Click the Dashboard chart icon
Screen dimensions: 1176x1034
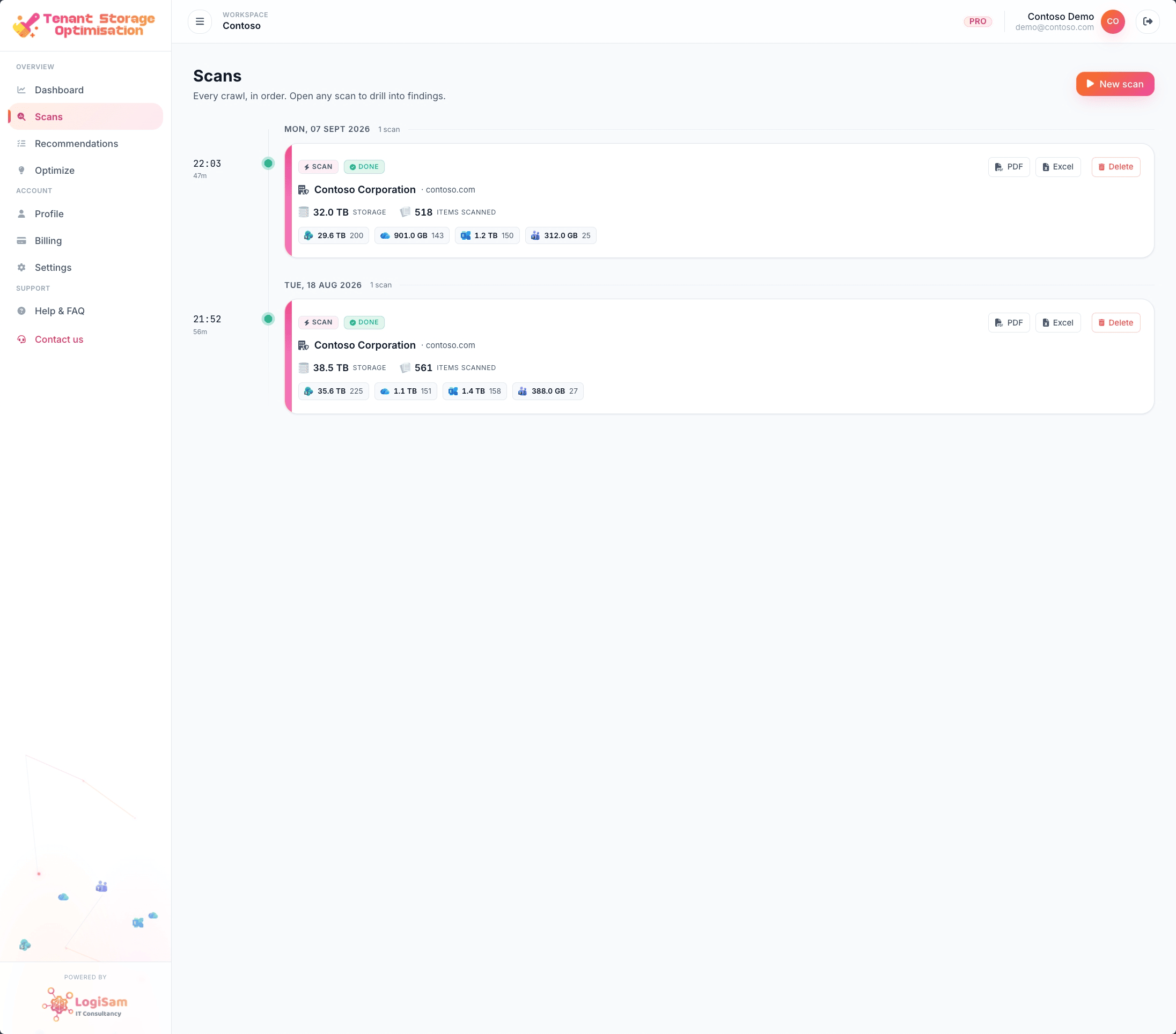tap(21, 90)
